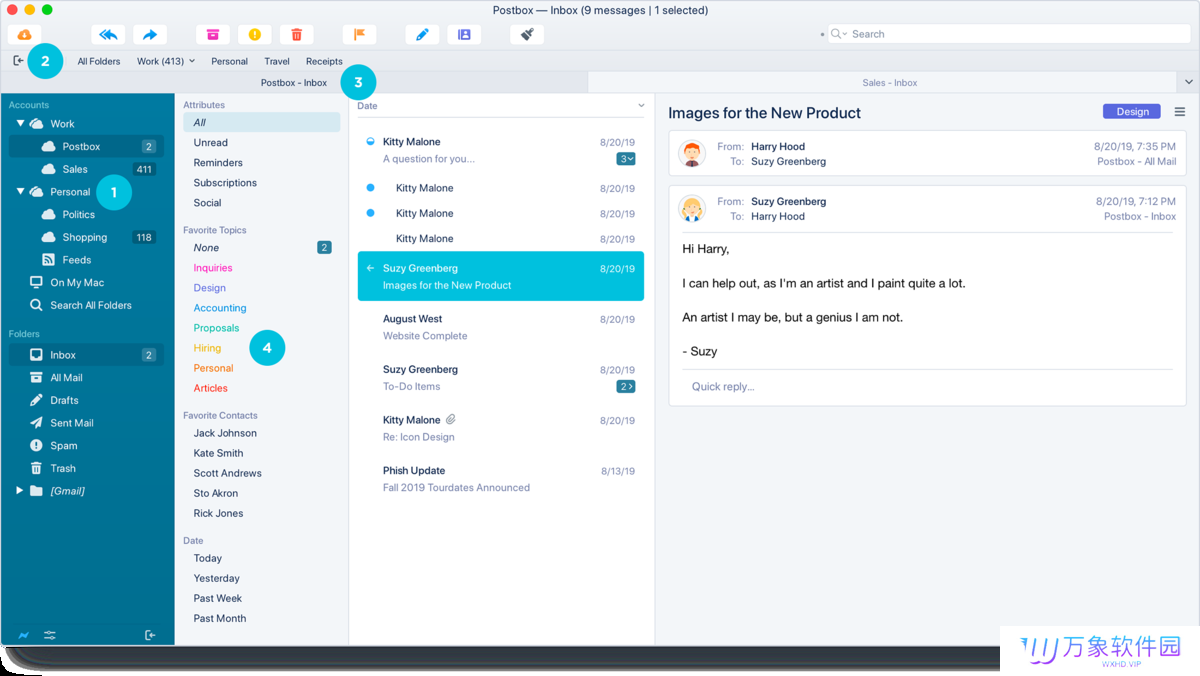Click the paperclip attachment icon on Re: Icon Design
This screenshot has width=1200, height=676.
[x=451, y=420]
